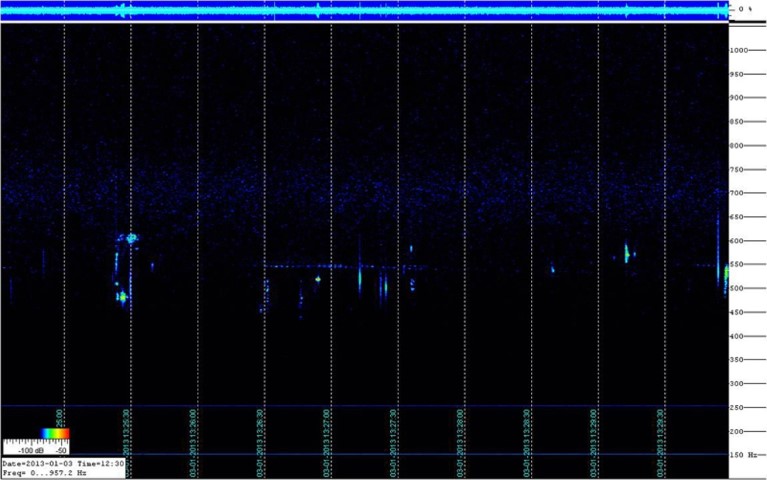The width and height of the screenshot is (767, 480).
Task: Select the 13:28:00 time marker label
Action: 460,444
